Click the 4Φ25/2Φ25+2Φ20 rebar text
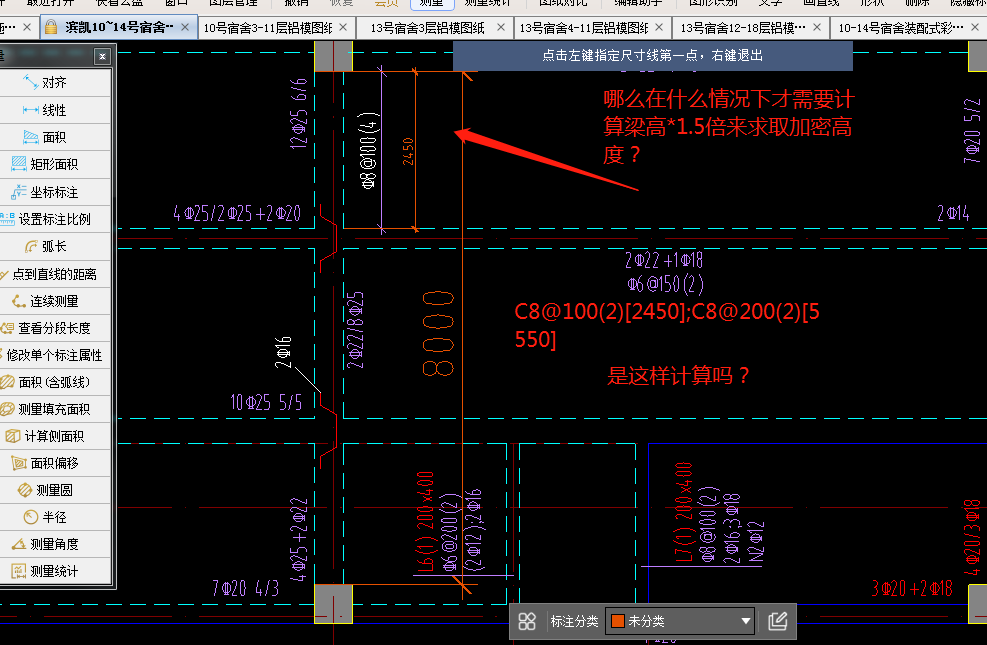The height and width of the screenshot is (645, 987). (237, 213)
